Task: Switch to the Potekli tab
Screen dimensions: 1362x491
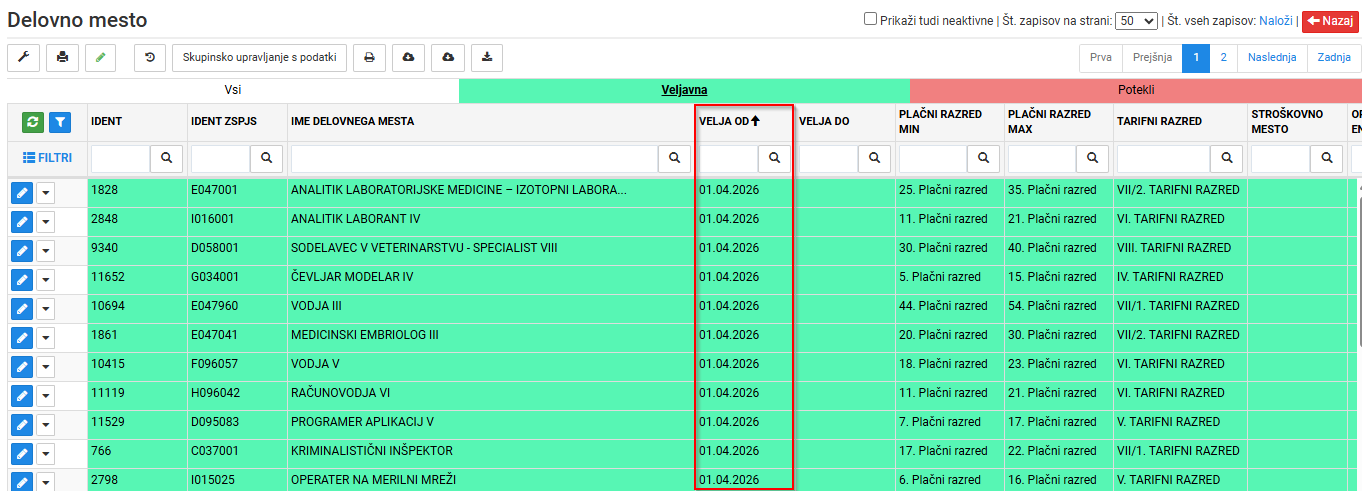Action: [x=1136, y=90]
